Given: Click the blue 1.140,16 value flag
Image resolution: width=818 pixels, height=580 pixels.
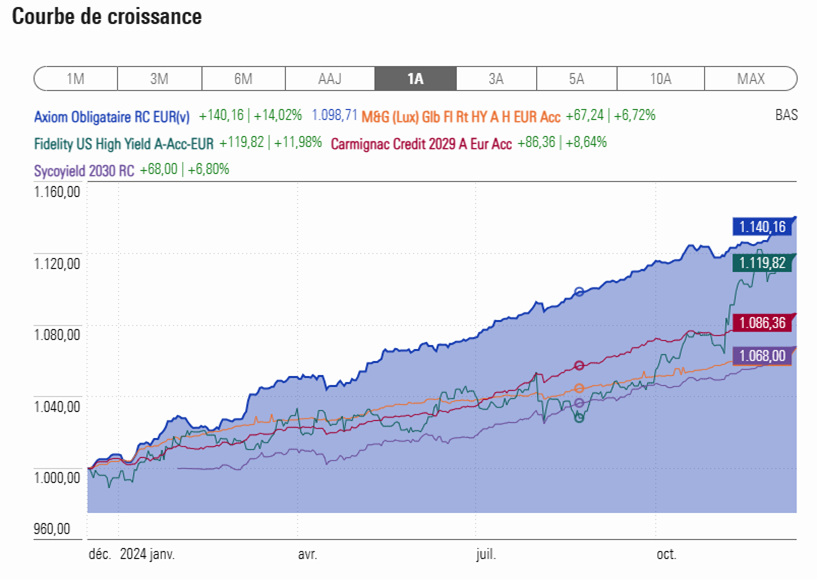Looking at the screenshot, I should [764, 227].
